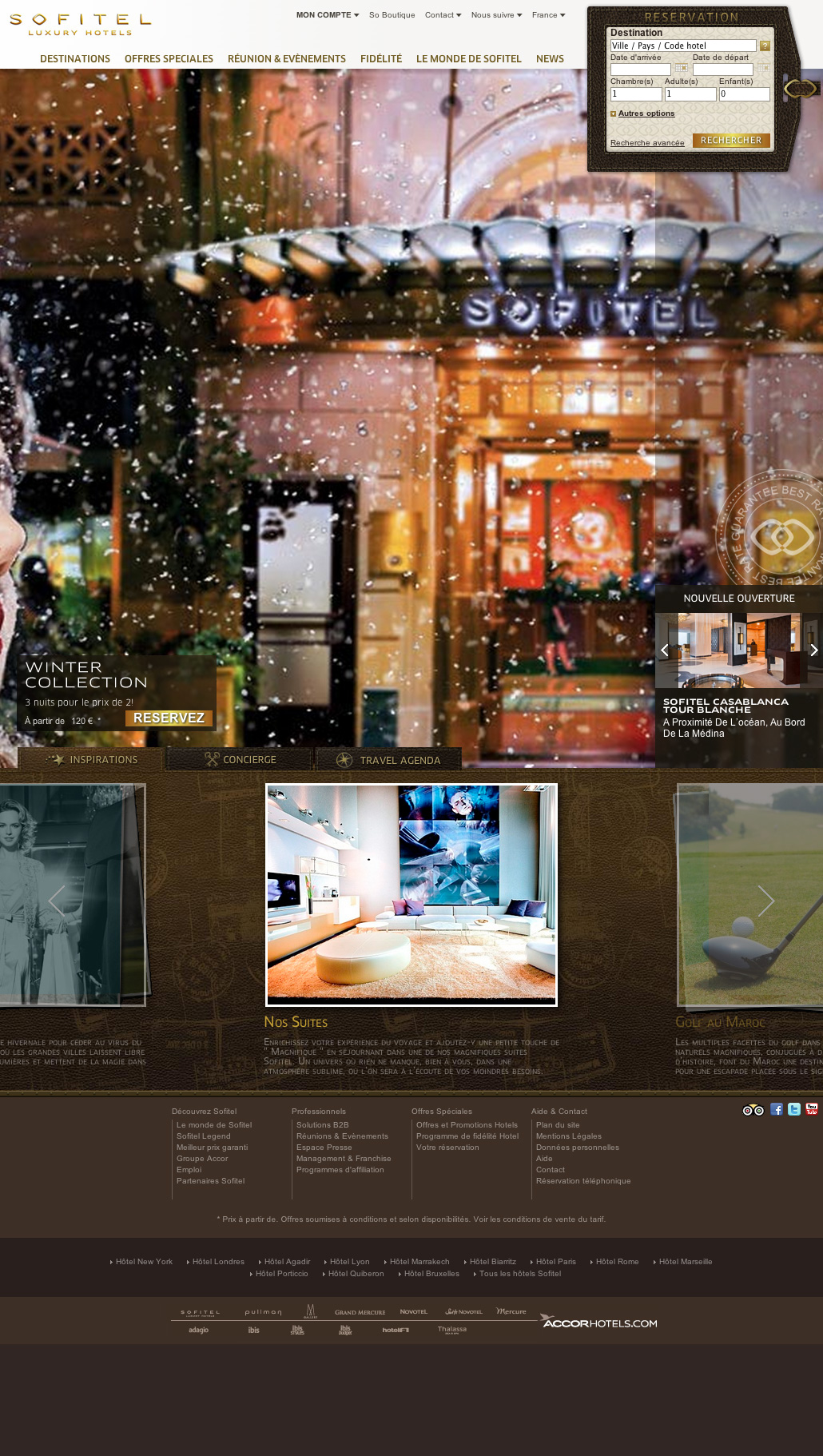Open the Nos Suites room thumbnail
This screenshot has width=823, height=1456.
tap(411, 894)
